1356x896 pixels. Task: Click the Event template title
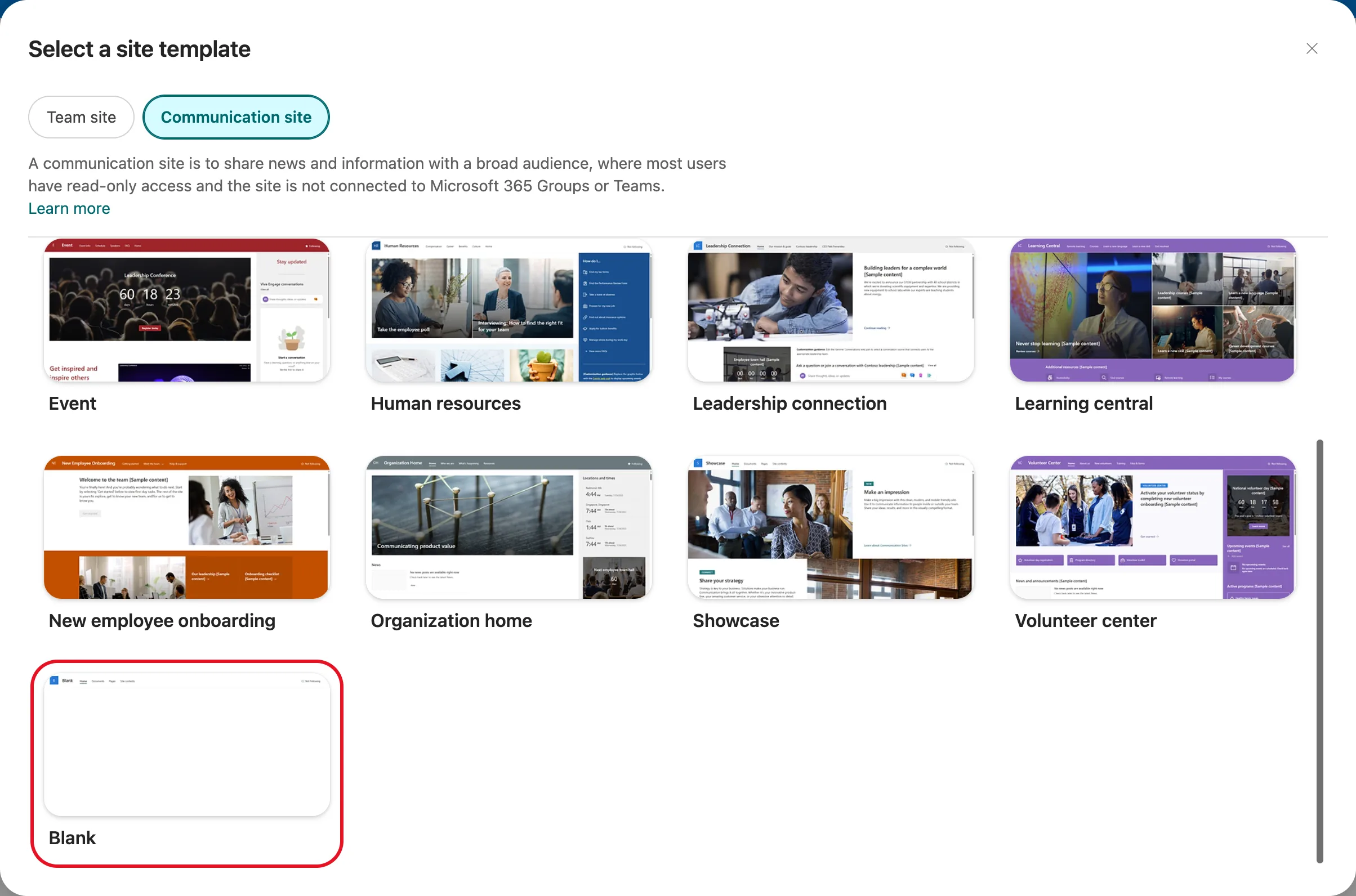73,404
